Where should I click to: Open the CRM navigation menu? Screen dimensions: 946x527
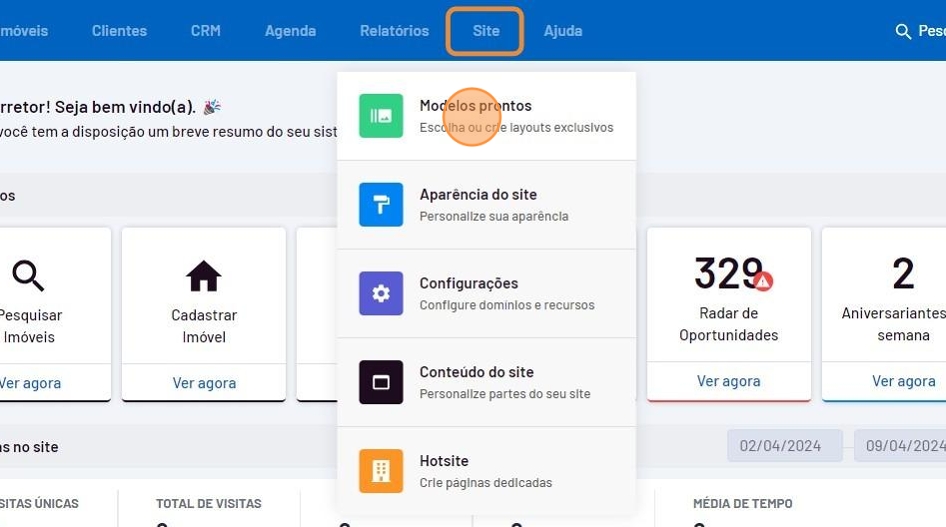click(x=206, y=31)
